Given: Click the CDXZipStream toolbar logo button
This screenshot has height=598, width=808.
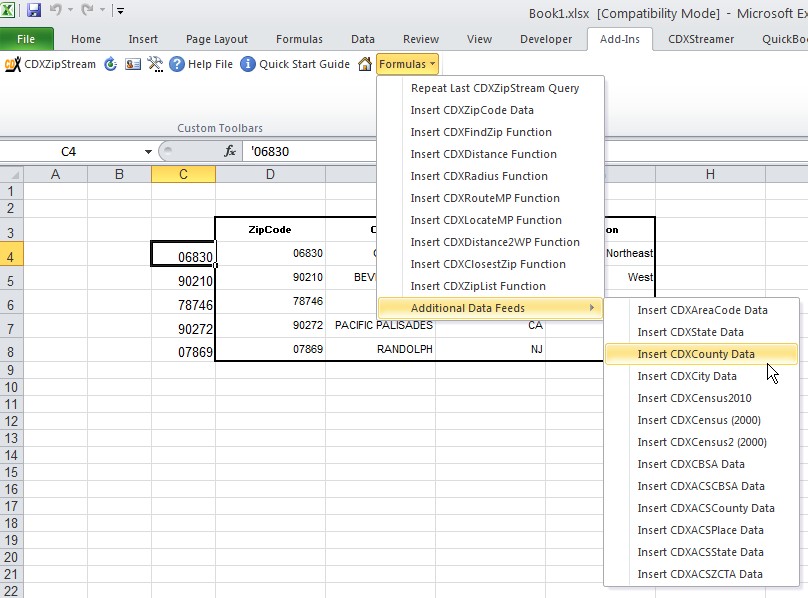Looking at the screenshot, I should pyautogui.click(x=50, y=64).
